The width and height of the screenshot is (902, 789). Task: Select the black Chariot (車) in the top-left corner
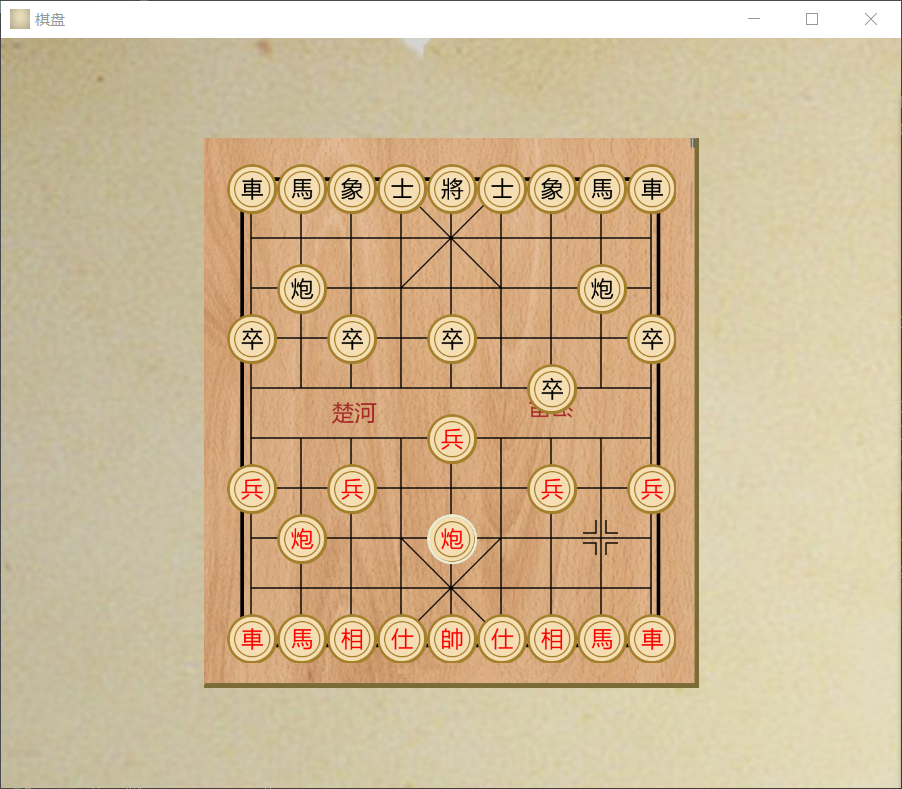click(x=252, y=189)
